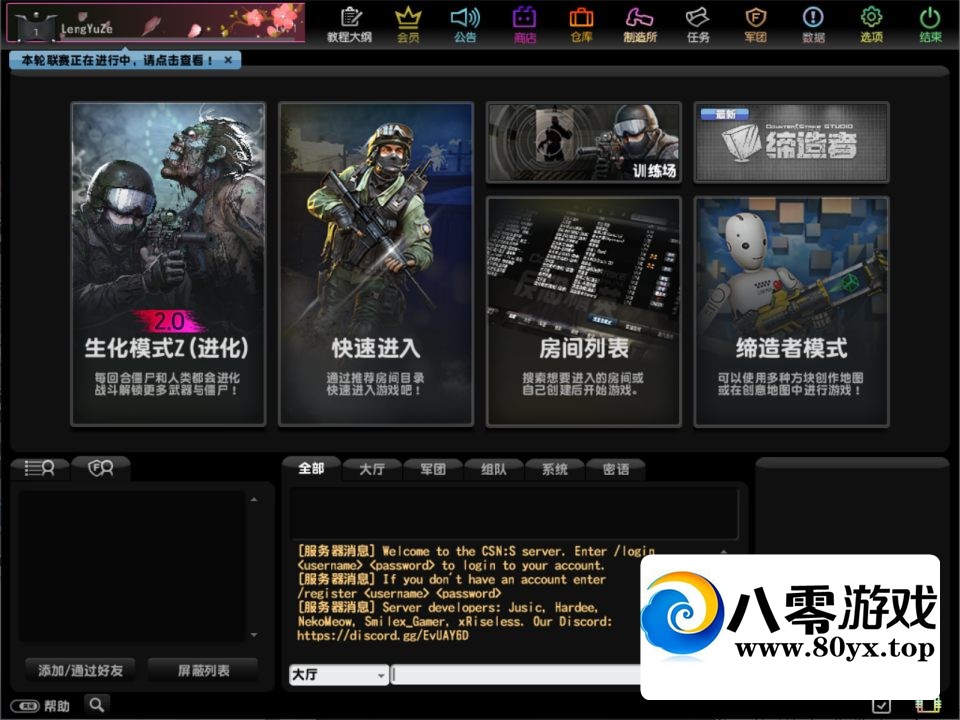Open the Counter-Strike Studio 缔造者 banner
This screenshot has width=960, height=720.
tap(791, 142)
